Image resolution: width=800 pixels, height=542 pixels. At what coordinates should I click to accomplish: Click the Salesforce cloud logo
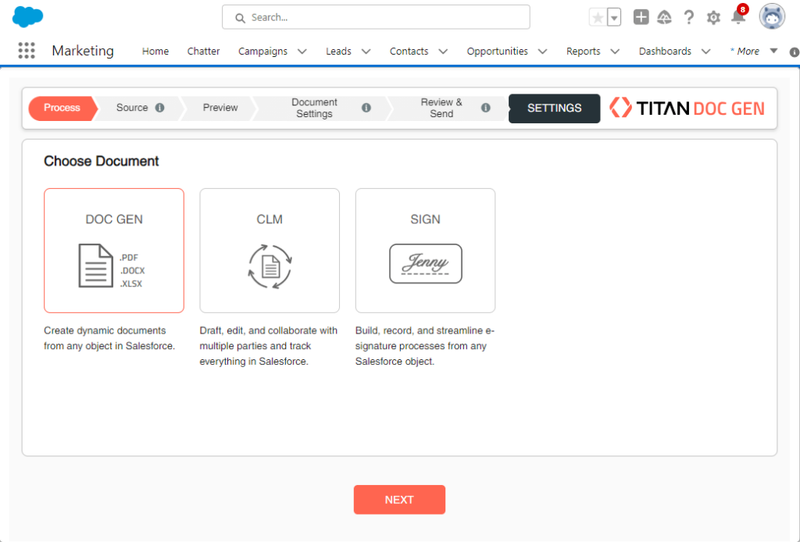(x=28, y=17)
